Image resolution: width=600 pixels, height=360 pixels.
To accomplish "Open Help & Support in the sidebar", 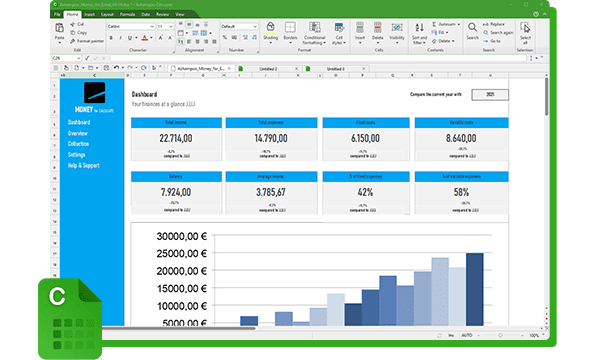I will pos(83,165).
